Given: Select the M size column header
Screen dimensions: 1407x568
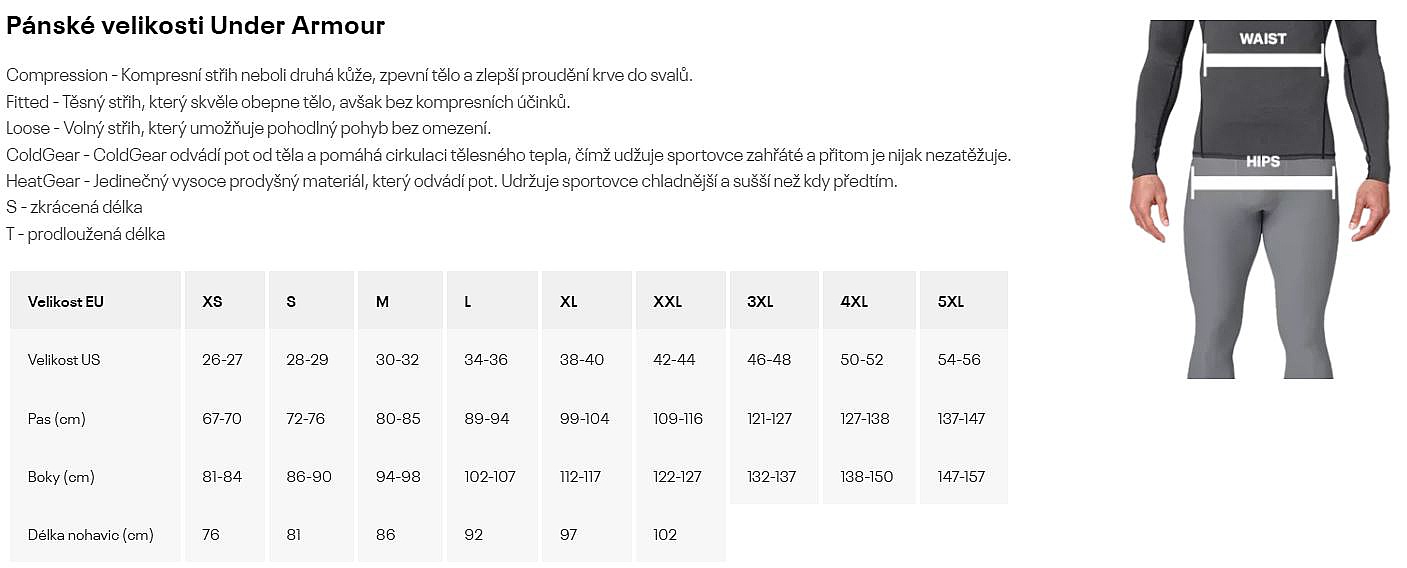Looking at the screenshot, I should click(382, 301).
